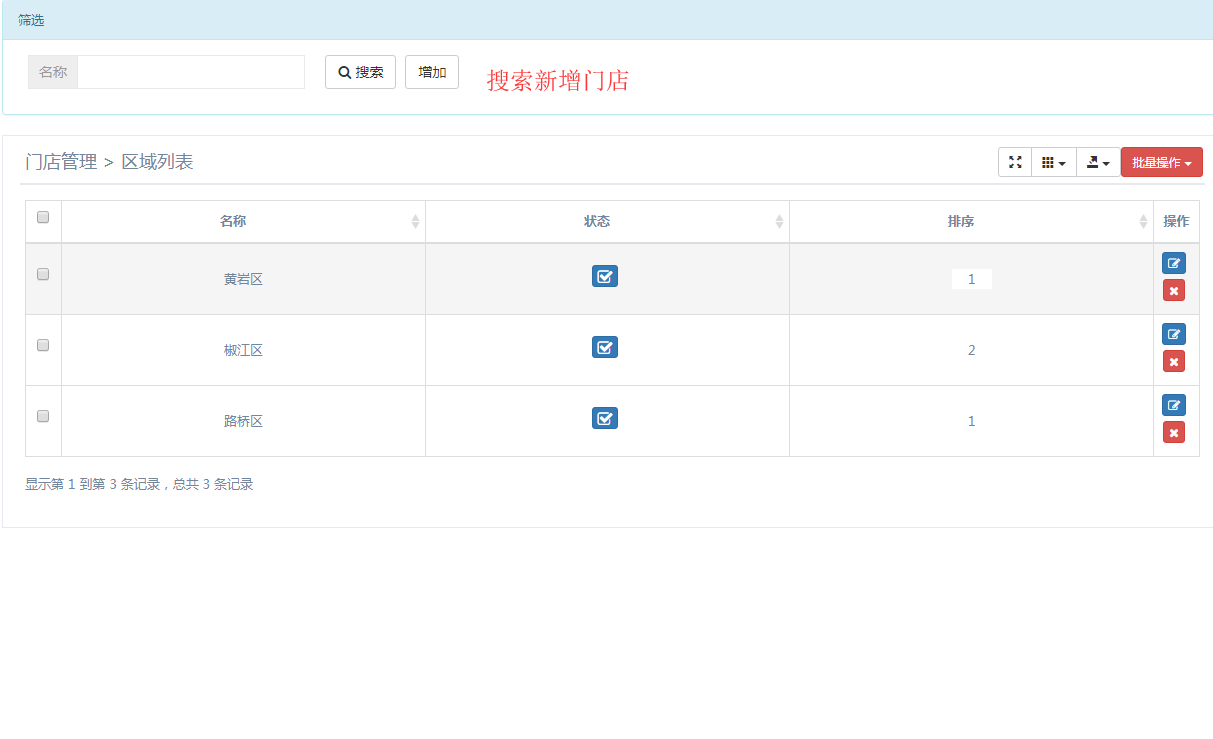This screenshot has width=1213, height=739.
Task: Edit the 黄岩区 row
Action: pyautogui.click(x=1173, y=264)
